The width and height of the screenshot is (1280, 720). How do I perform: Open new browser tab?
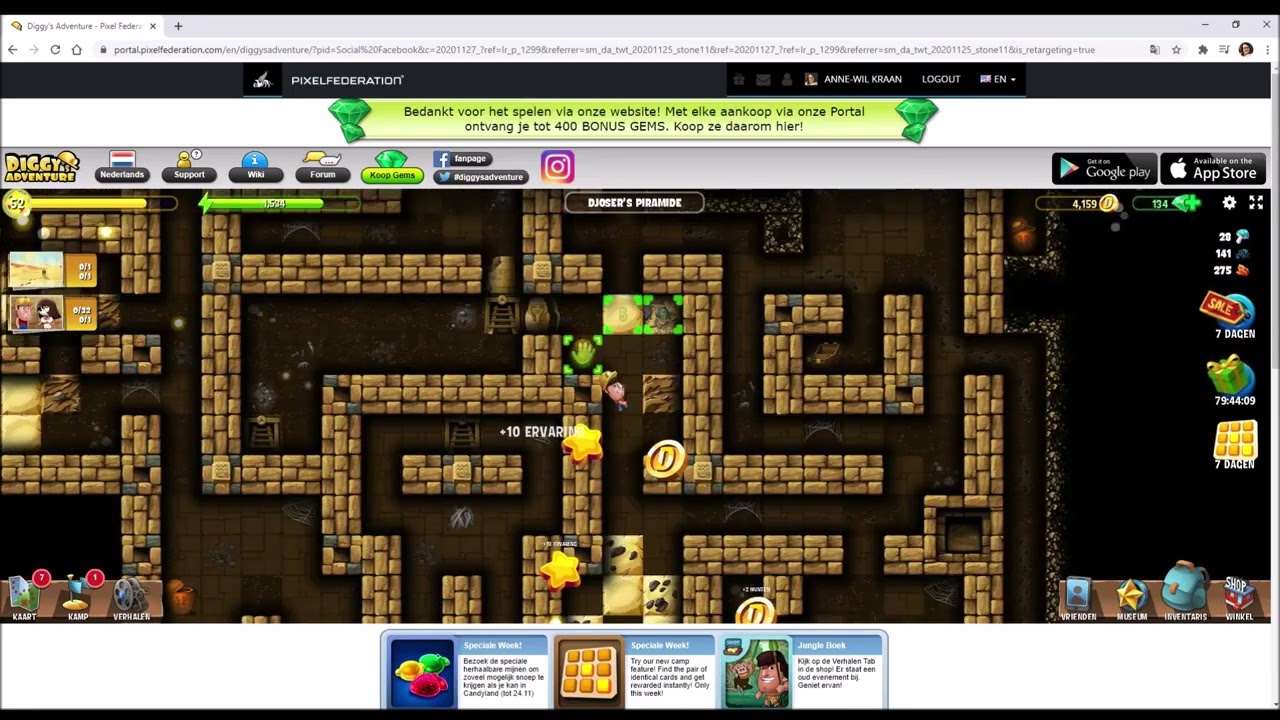(178, 26)
